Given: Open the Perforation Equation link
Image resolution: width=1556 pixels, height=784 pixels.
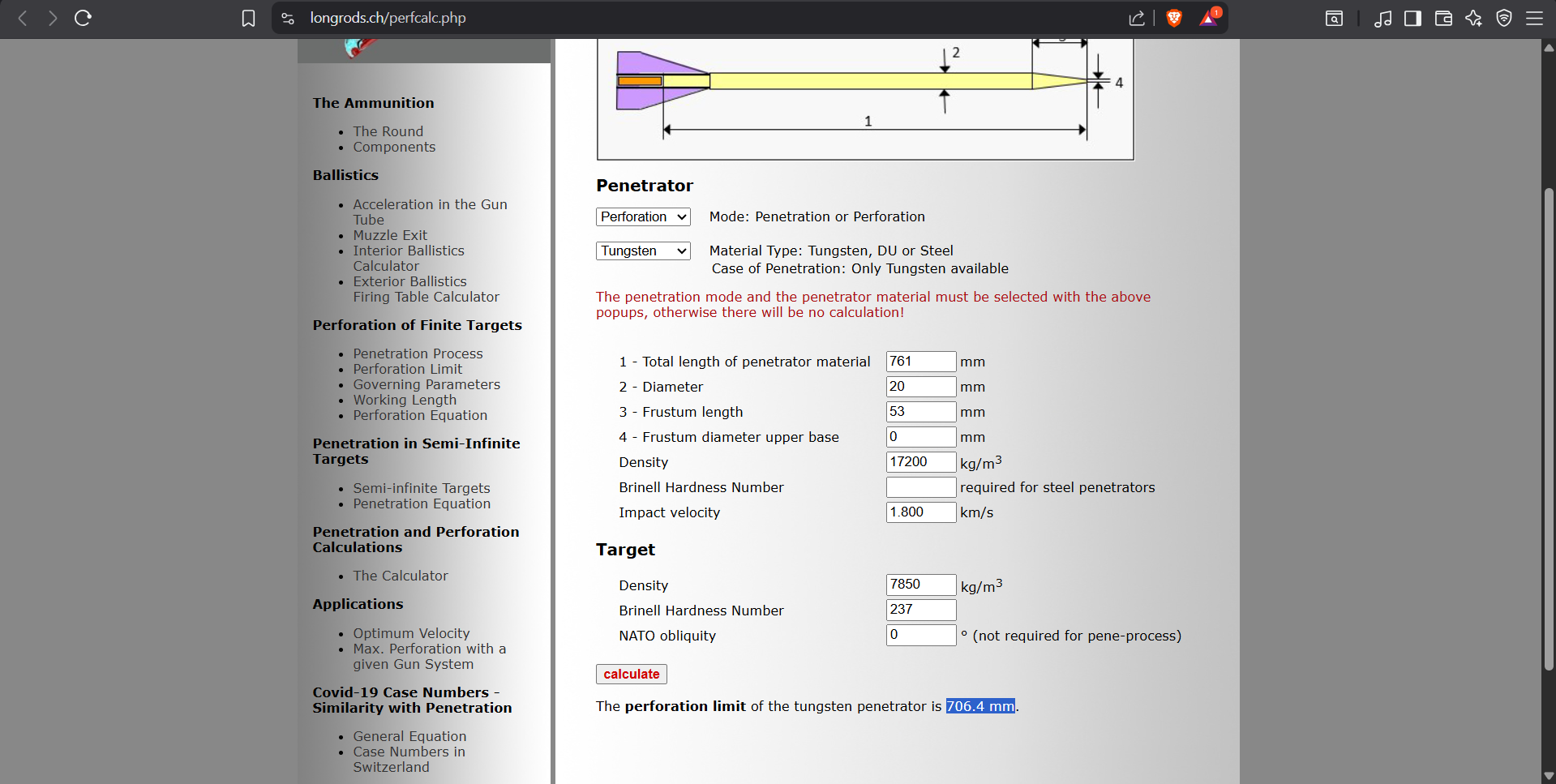Looking at the screenshot, I should [420, 415].
